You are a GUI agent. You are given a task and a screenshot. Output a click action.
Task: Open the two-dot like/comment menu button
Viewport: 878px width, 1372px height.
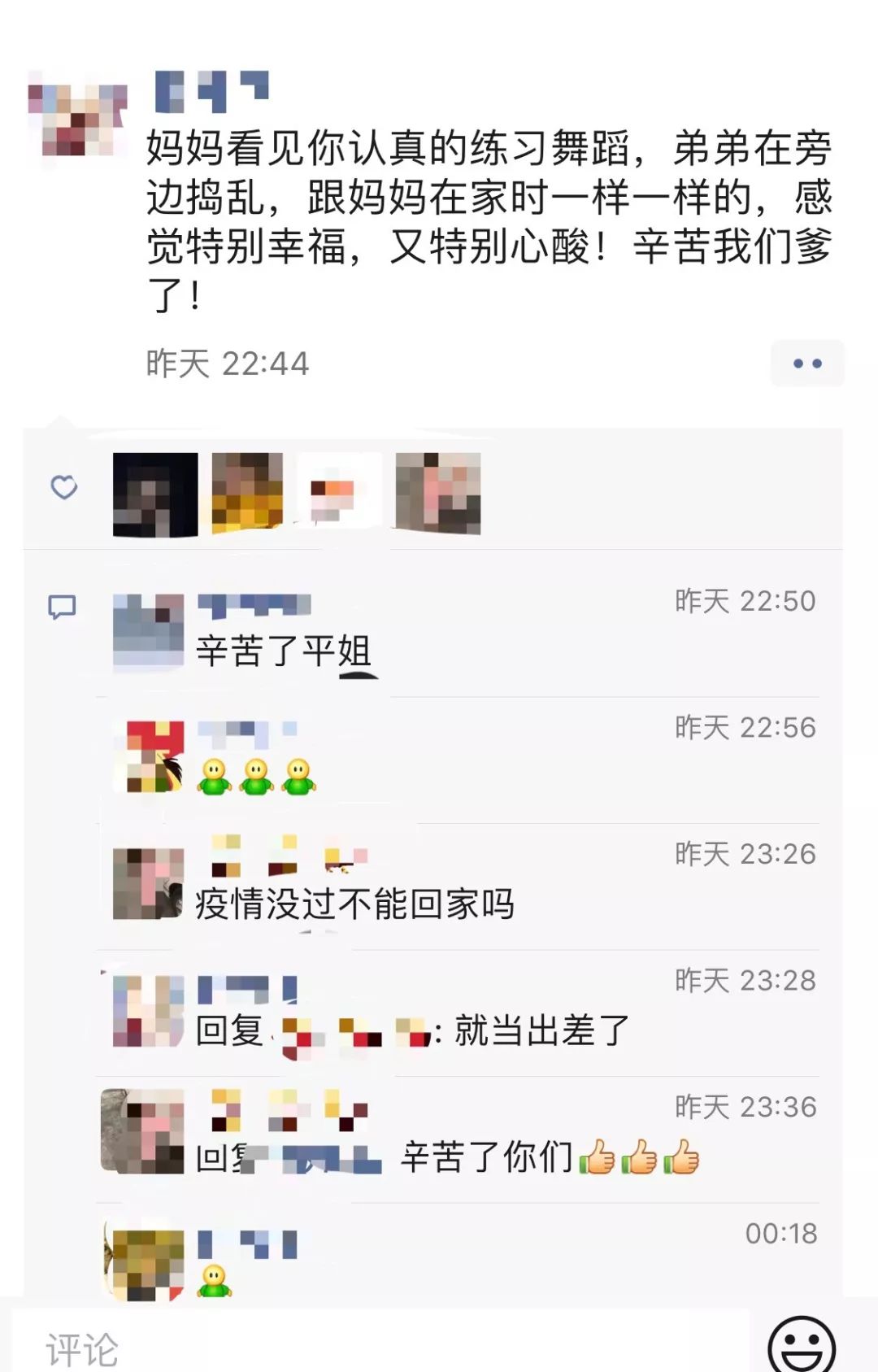tap(807, 364)
